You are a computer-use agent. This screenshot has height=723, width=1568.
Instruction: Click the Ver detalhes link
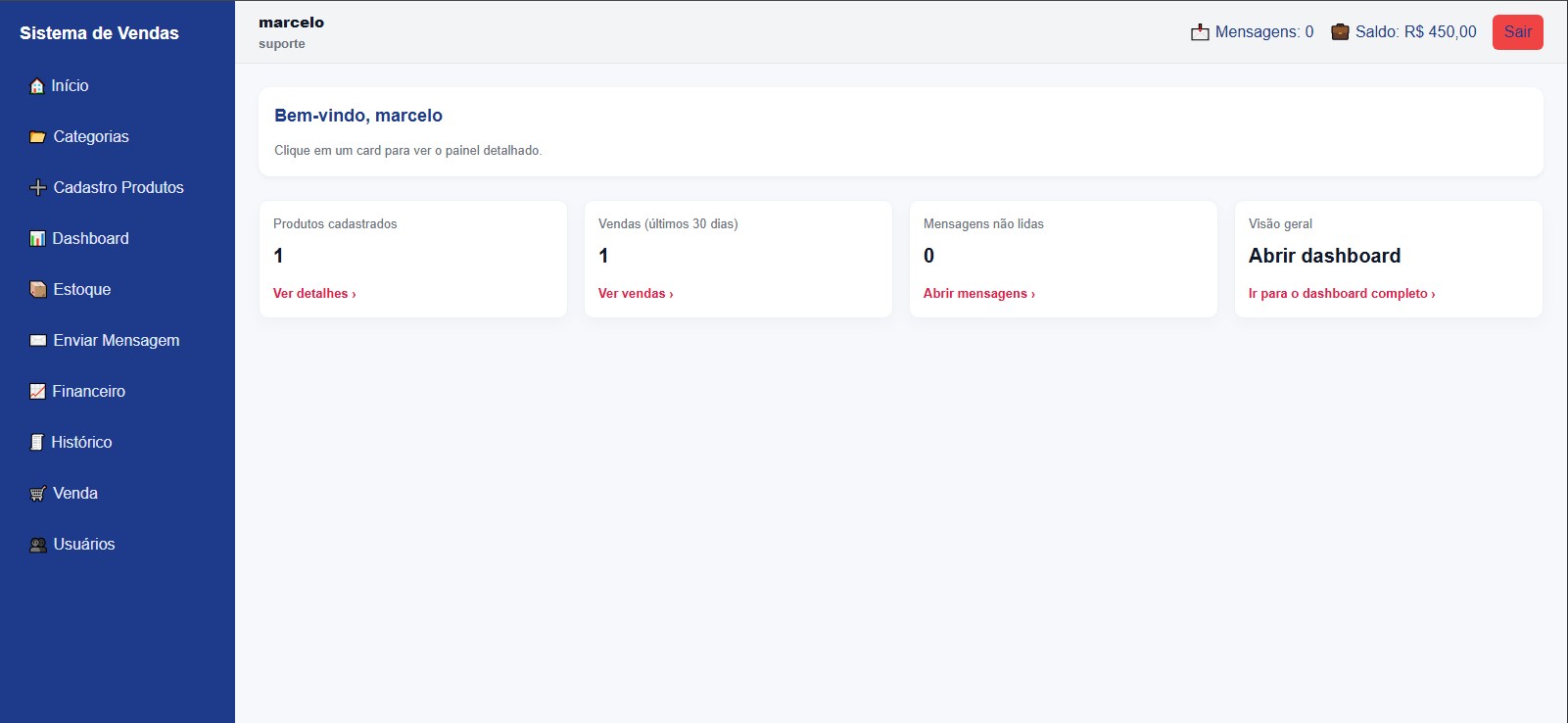314,294
